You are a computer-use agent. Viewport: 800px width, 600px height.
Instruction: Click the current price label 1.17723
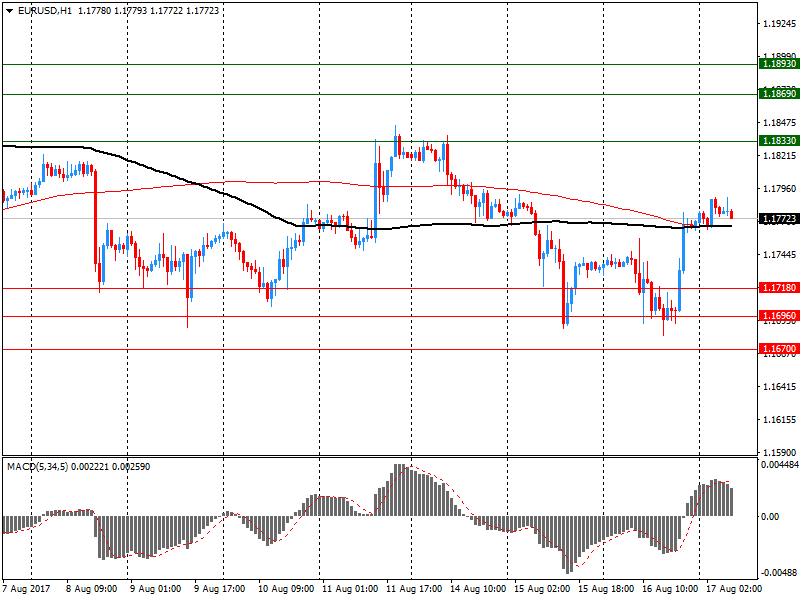(779, 219)
